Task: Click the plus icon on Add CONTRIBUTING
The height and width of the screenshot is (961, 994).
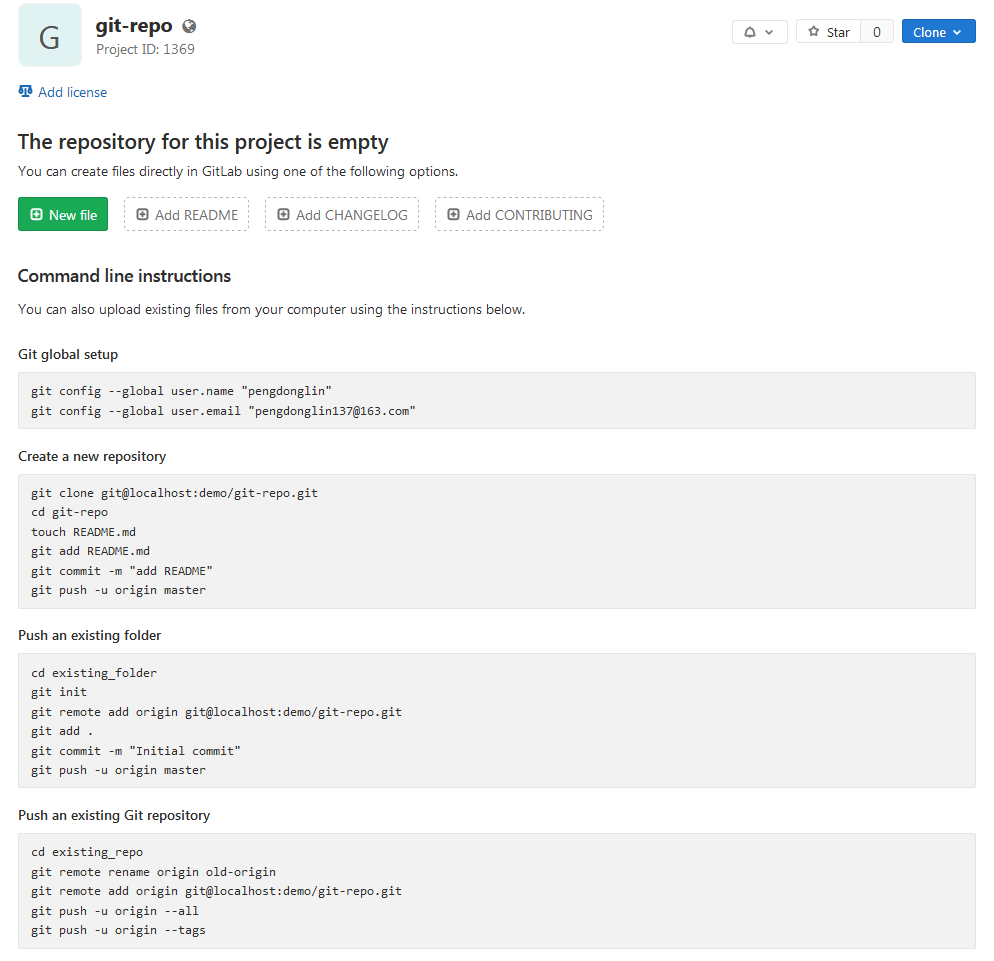Action: click(x=452, y=214)
